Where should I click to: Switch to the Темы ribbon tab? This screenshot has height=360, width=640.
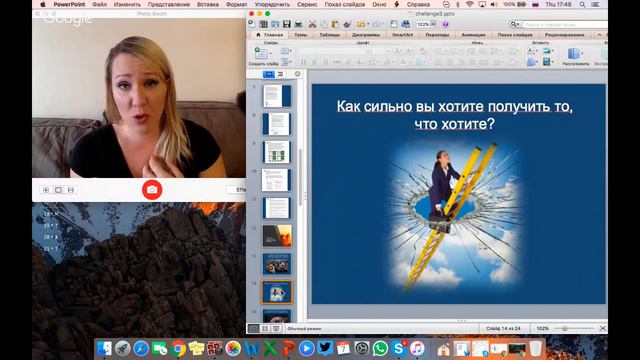click(x=300, y=35)
